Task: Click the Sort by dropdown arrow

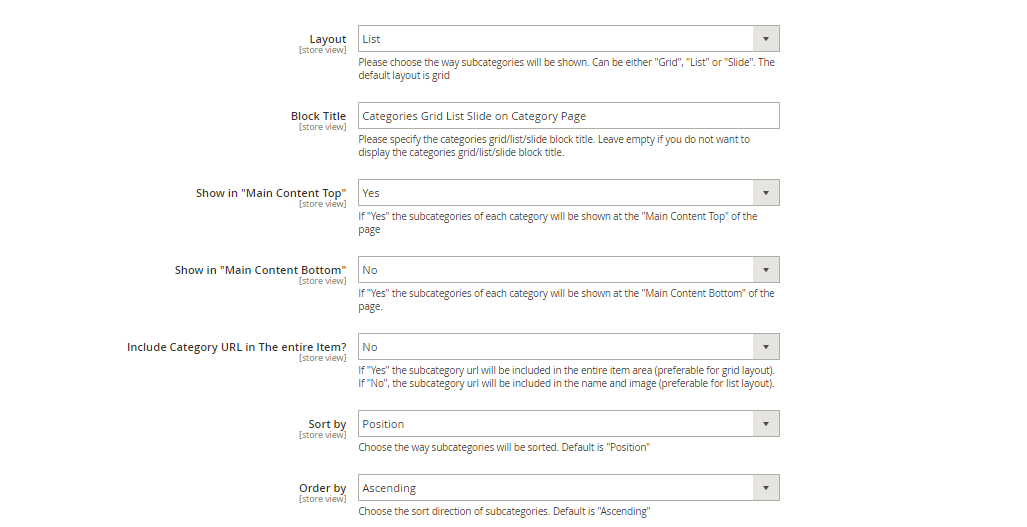Action: (x=766, y=424)
